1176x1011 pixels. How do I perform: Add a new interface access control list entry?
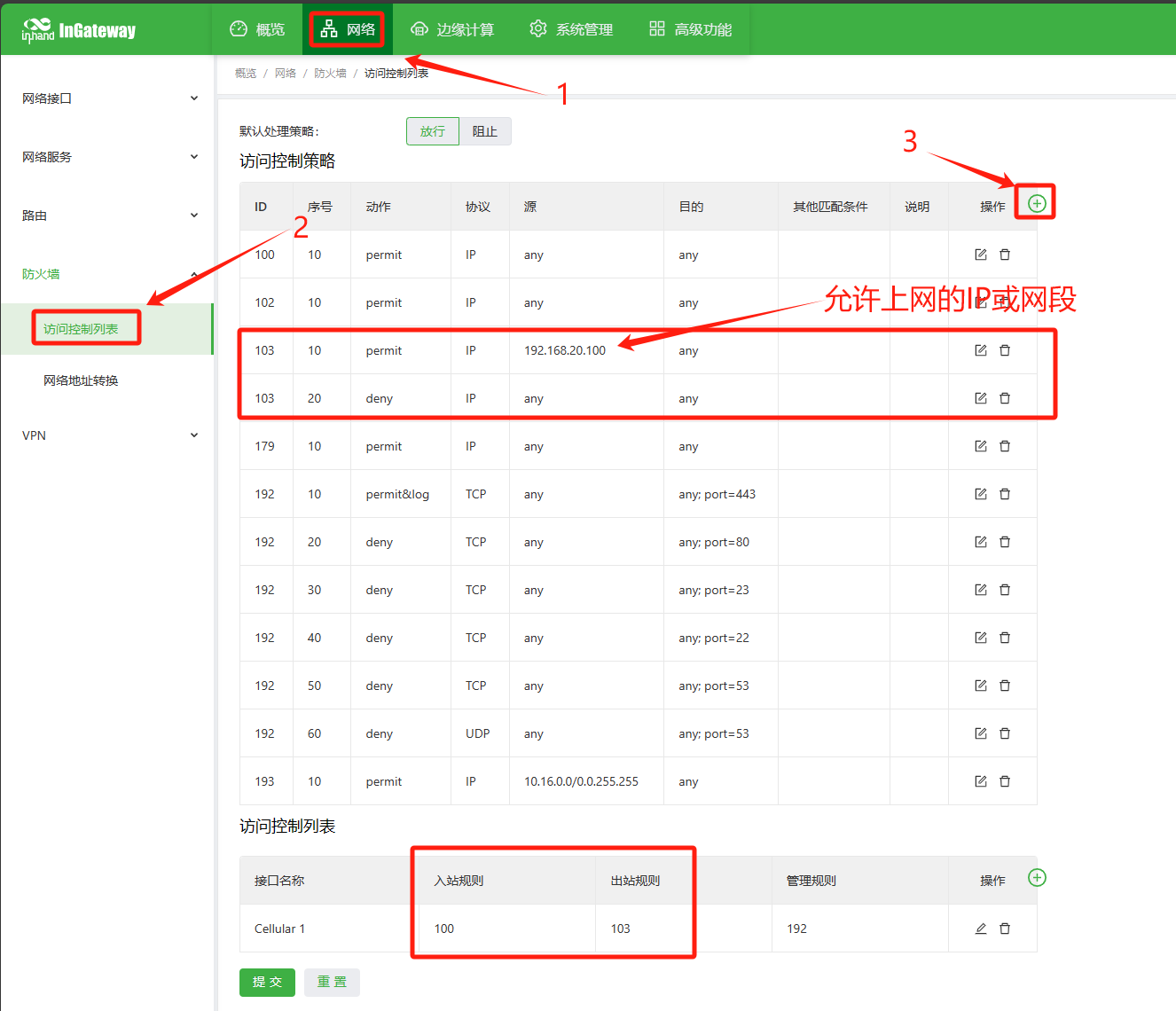pos(1036,877)
